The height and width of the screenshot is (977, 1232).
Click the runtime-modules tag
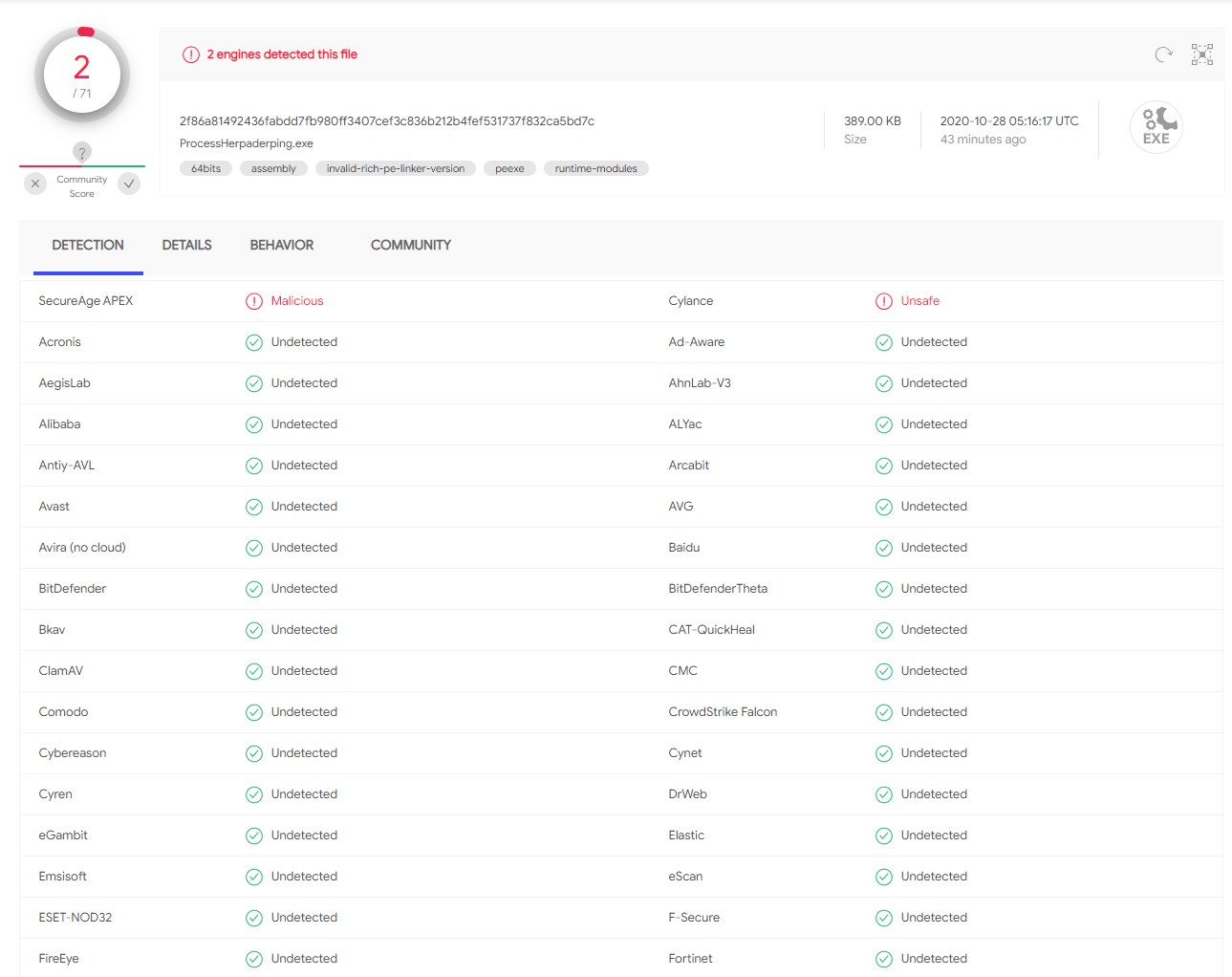(x=596, y=168)
